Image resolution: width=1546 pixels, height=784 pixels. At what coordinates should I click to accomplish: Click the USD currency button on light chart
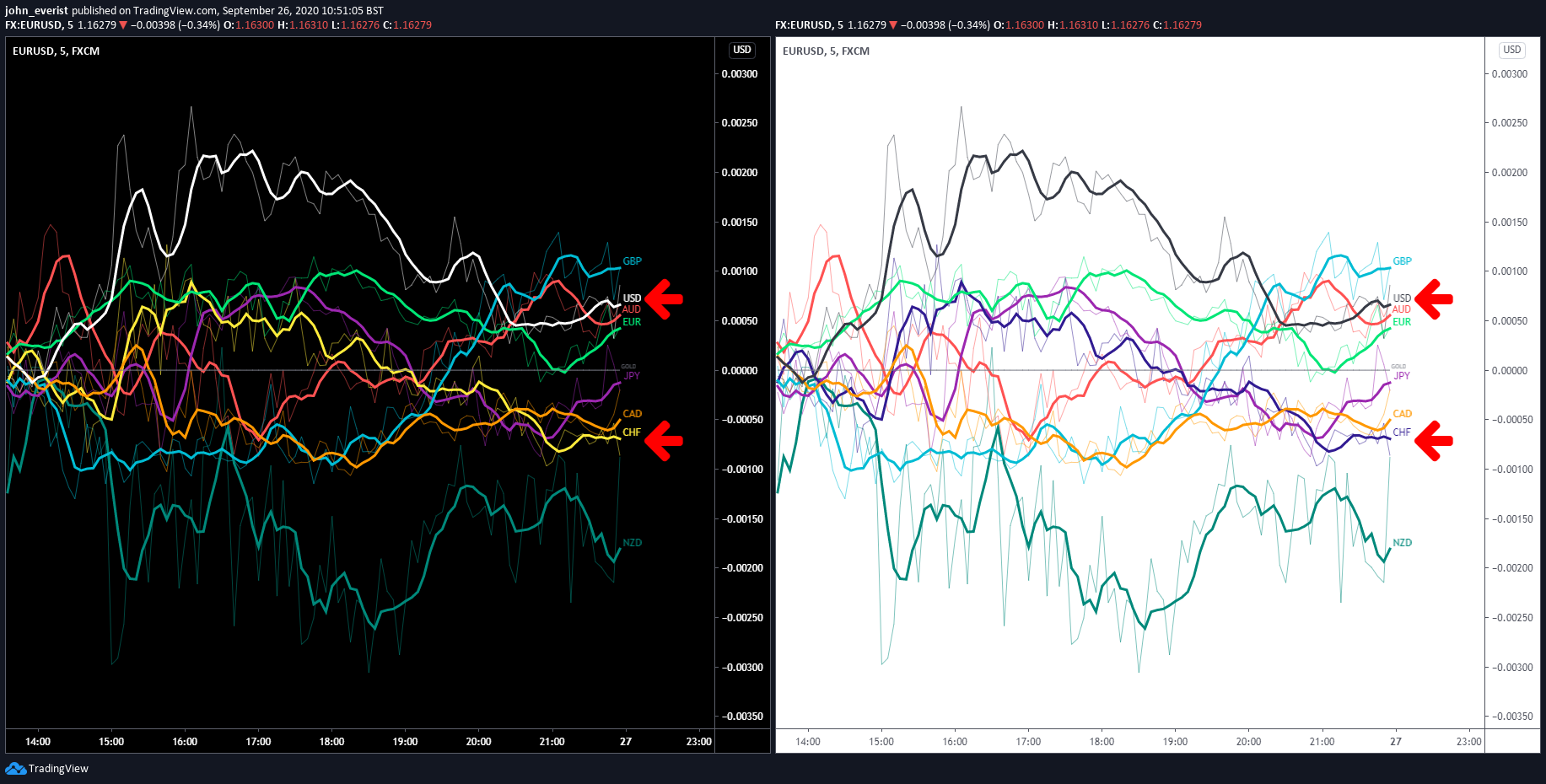[x=1512, y=50]
